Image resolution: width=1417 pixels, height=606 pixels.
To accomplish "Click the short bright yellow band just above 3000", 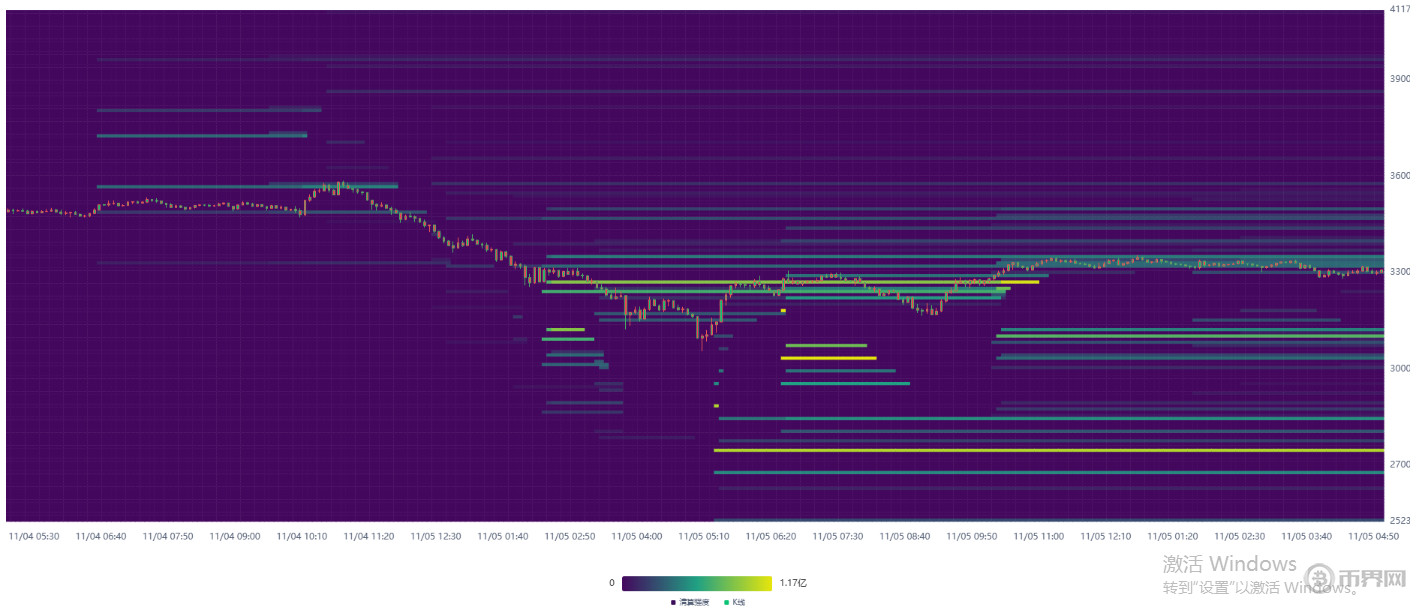I will point(828,357).
